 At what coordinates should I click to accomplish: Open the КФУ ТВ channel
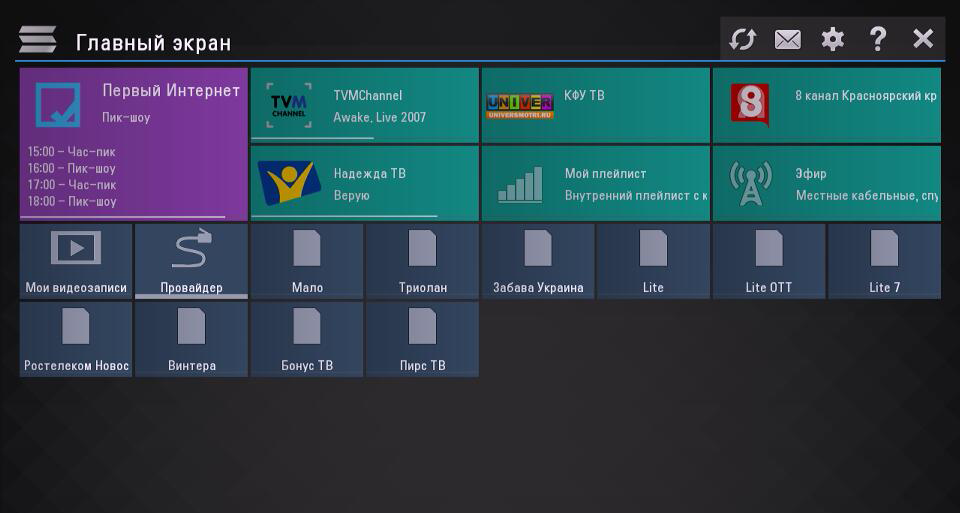(595, 105)
